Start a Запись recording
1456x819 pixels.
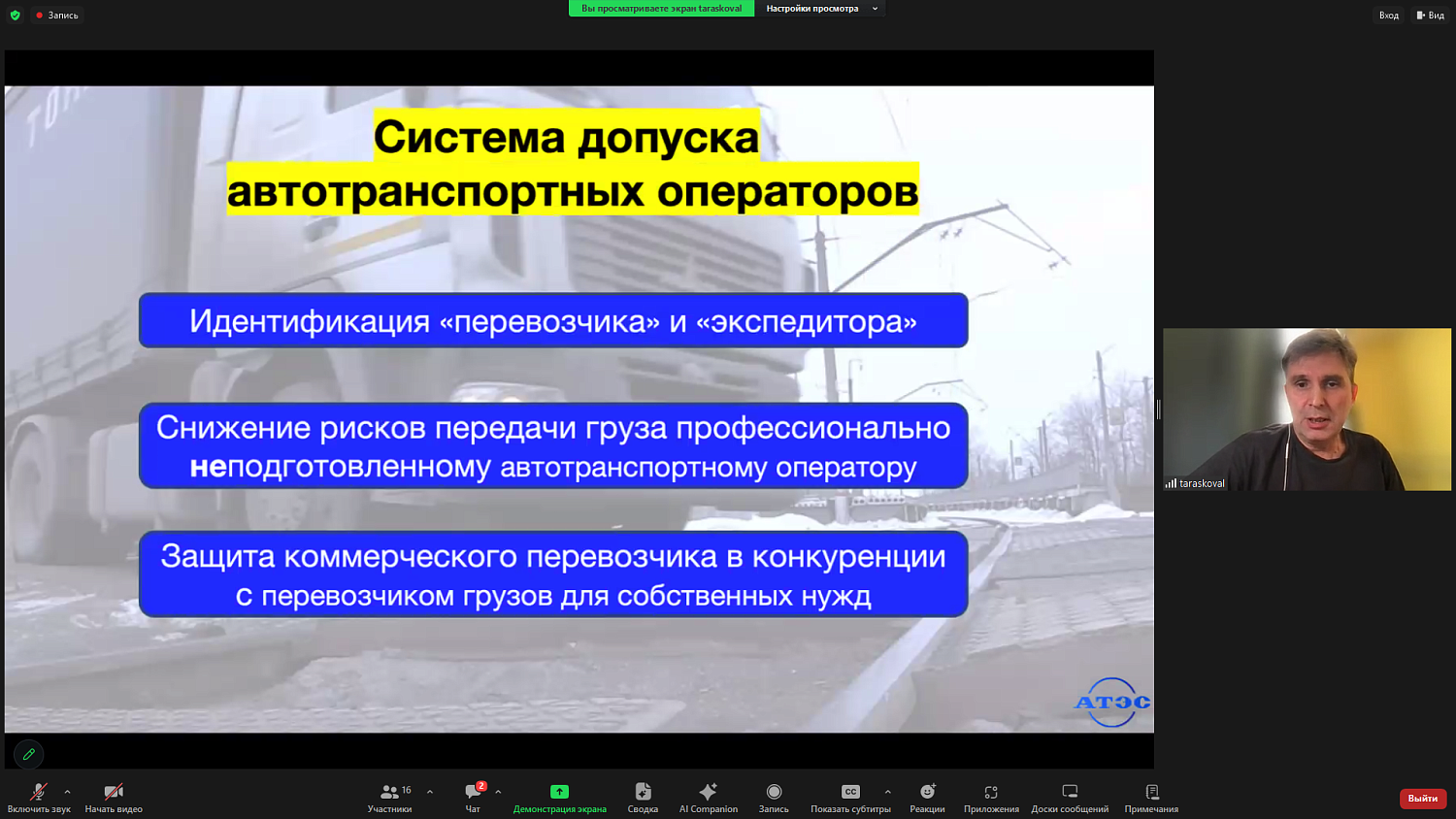774,796
